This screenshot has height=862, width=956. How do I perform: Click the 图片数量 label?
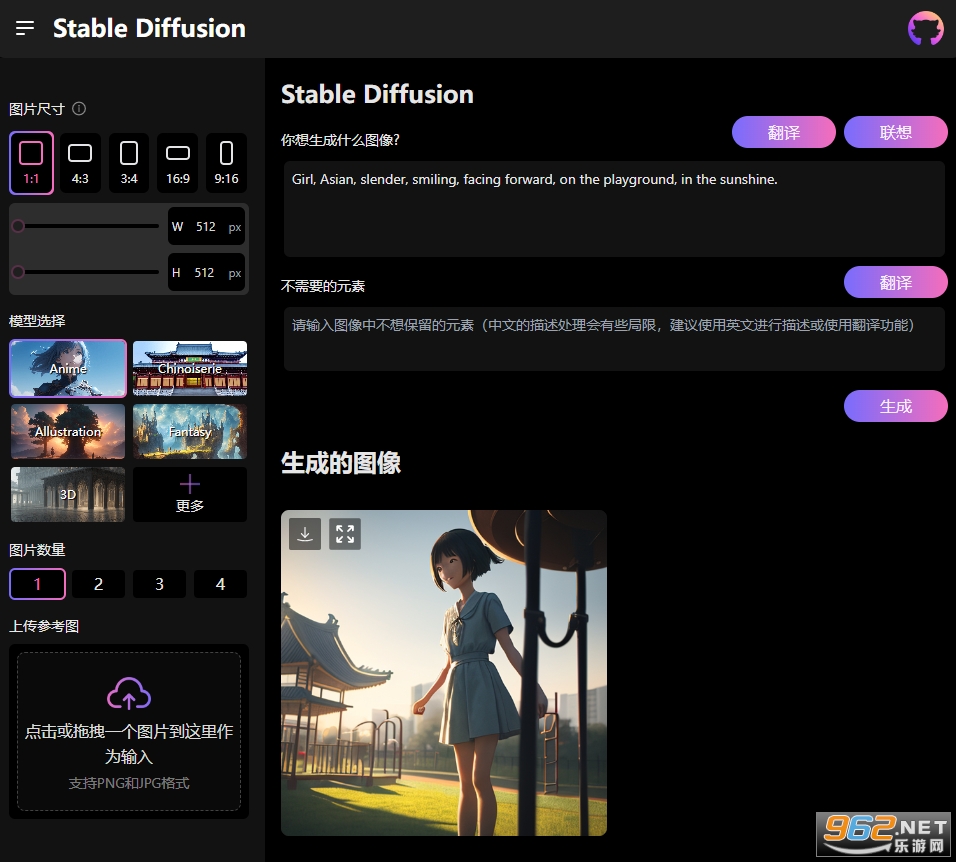(x=37, y=550)
